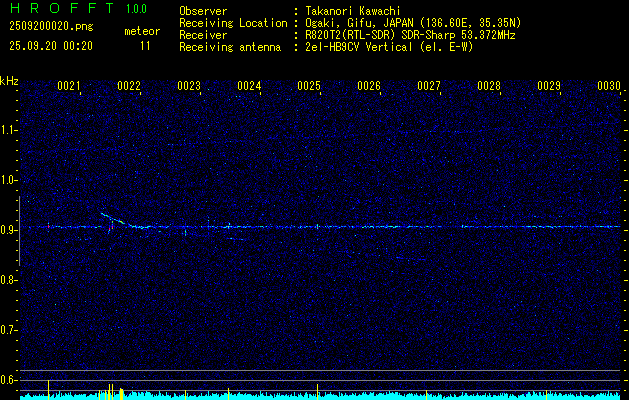
Task: Click time marker 0030
Action: pyautogui.click(x=609, y=86)
